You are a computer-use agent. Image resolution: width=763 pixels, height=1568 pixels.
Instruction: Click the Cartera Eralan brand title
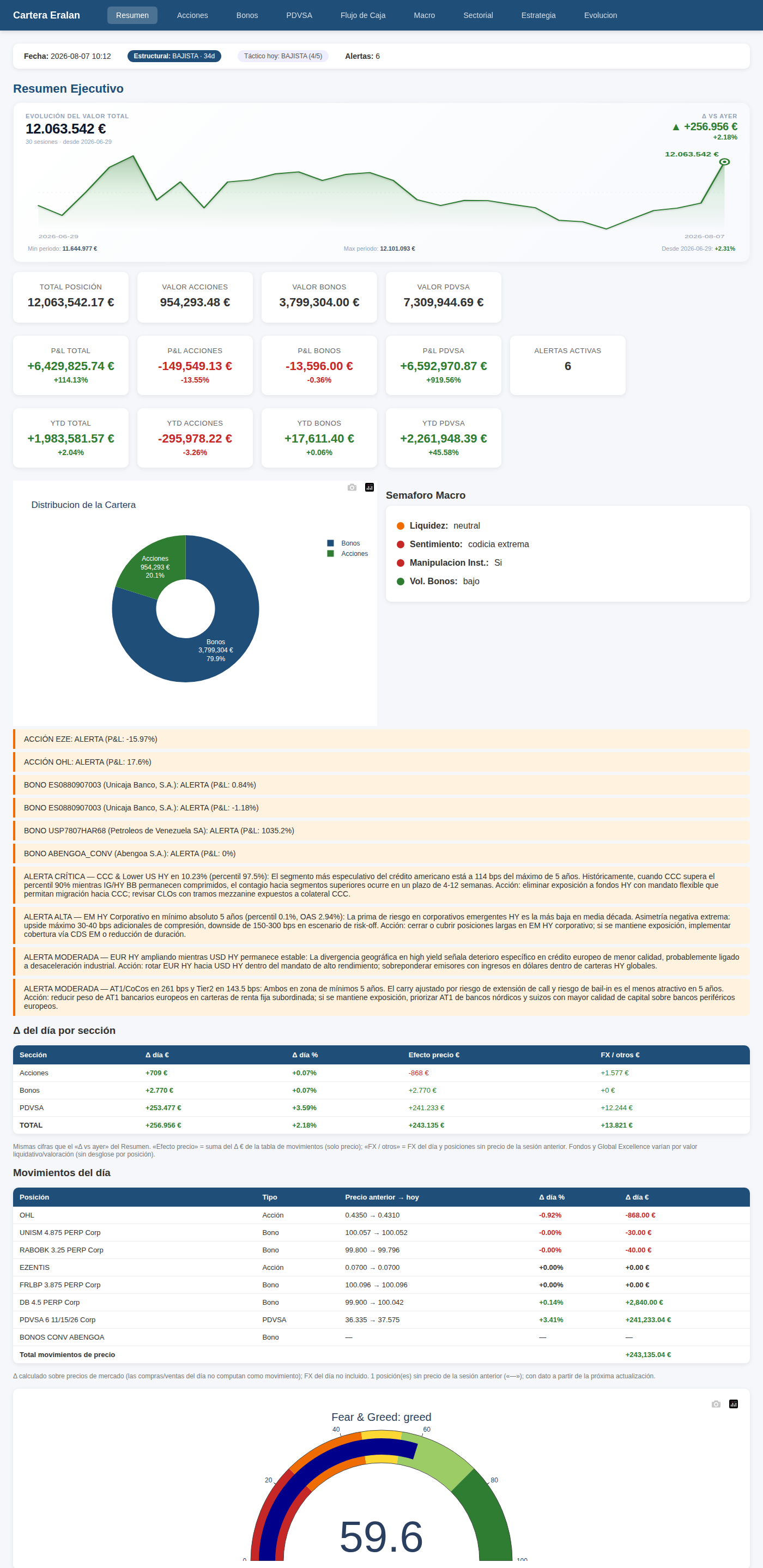coord(46,15)
